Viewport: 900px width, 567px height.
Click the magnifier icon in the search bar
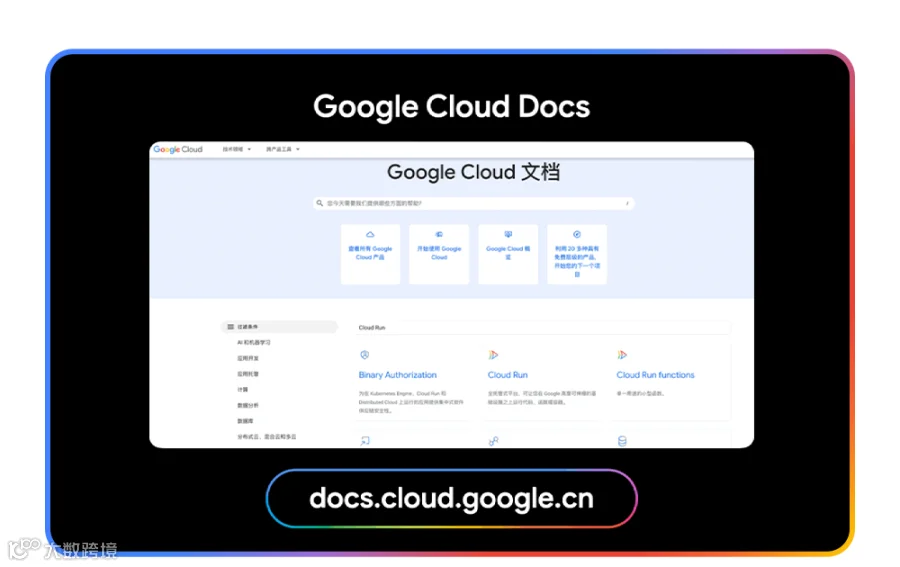click(x=320, y=203)
